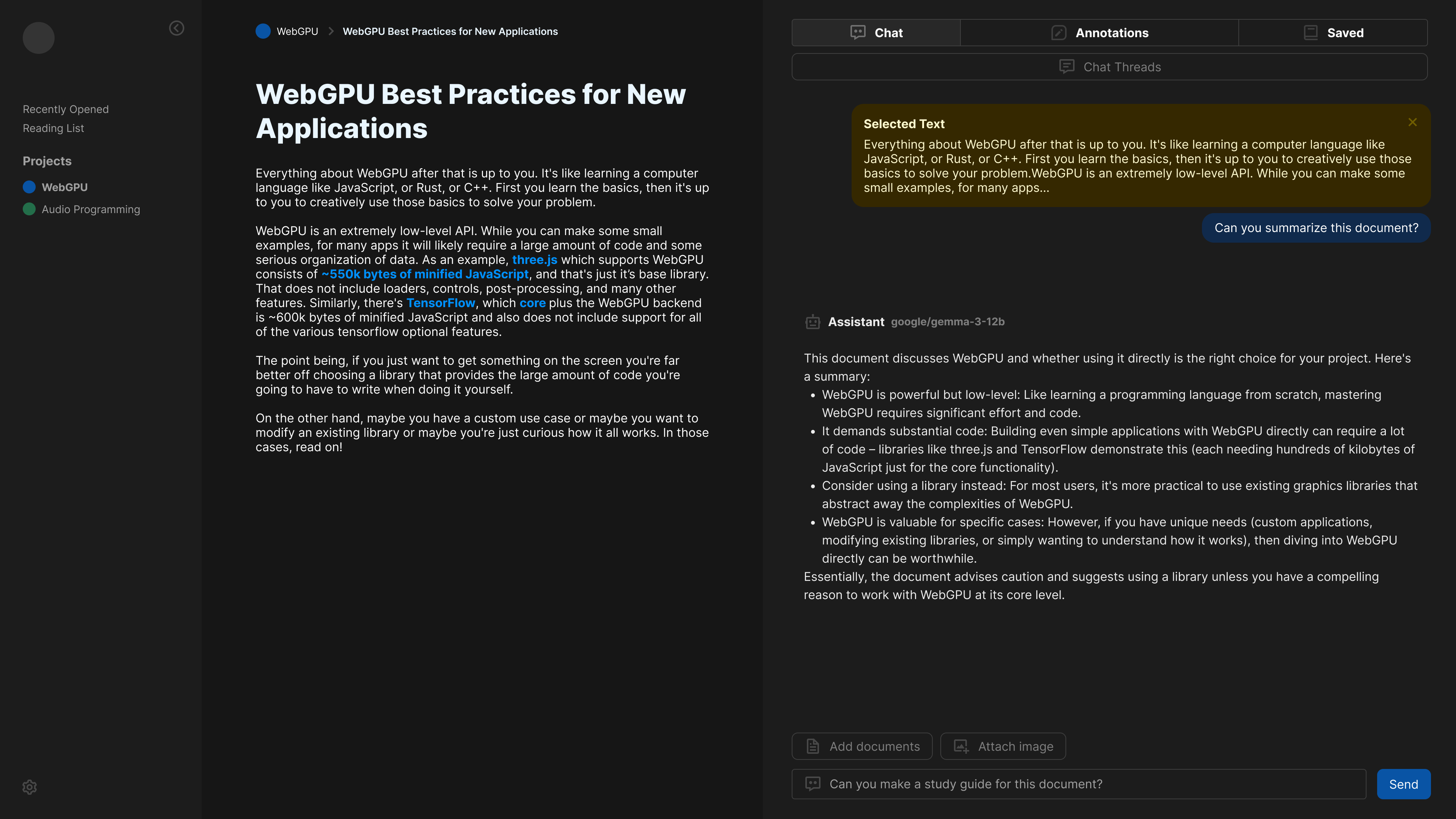Open the Audio Programming project
The image size is (1456, 819).
coord(91,209)
